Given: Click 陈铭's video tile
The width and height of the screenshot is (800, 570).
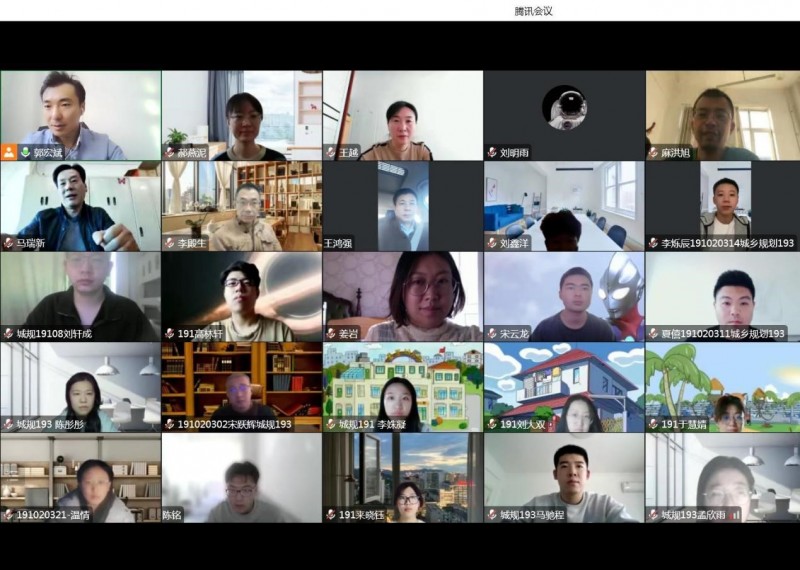Looking at the screenshot, I should pos(241,475).
